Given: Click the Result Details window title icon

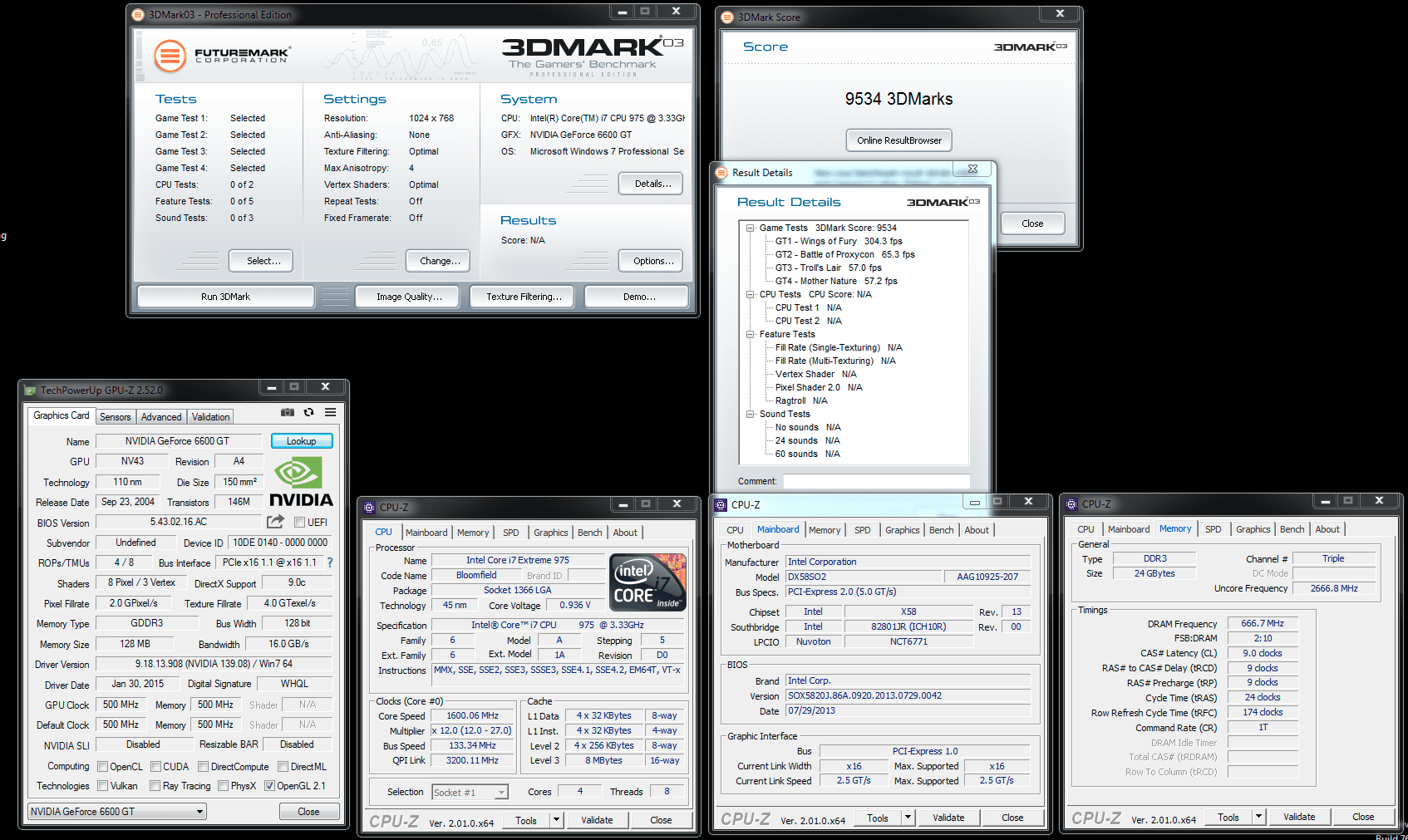Looking at the screenshot, I should pyautogui.click(x=722, y=173).
